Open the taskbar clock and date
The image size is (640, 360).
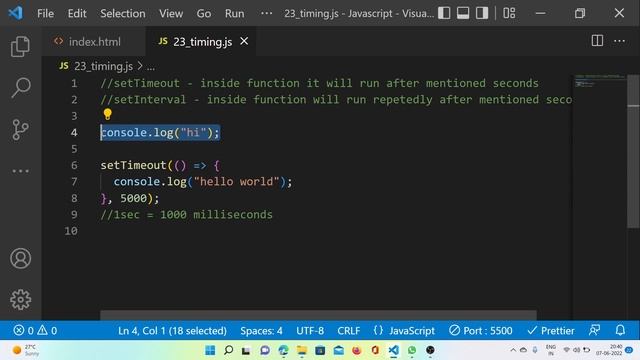(x=609, y=350)
